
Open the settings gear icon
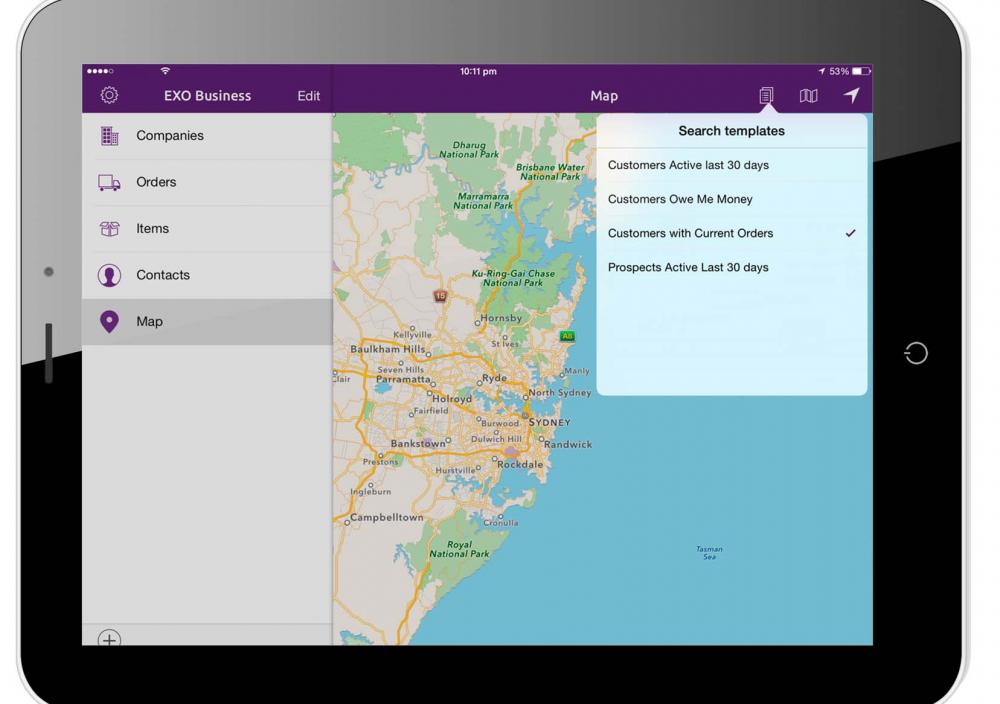coord(109,95)
